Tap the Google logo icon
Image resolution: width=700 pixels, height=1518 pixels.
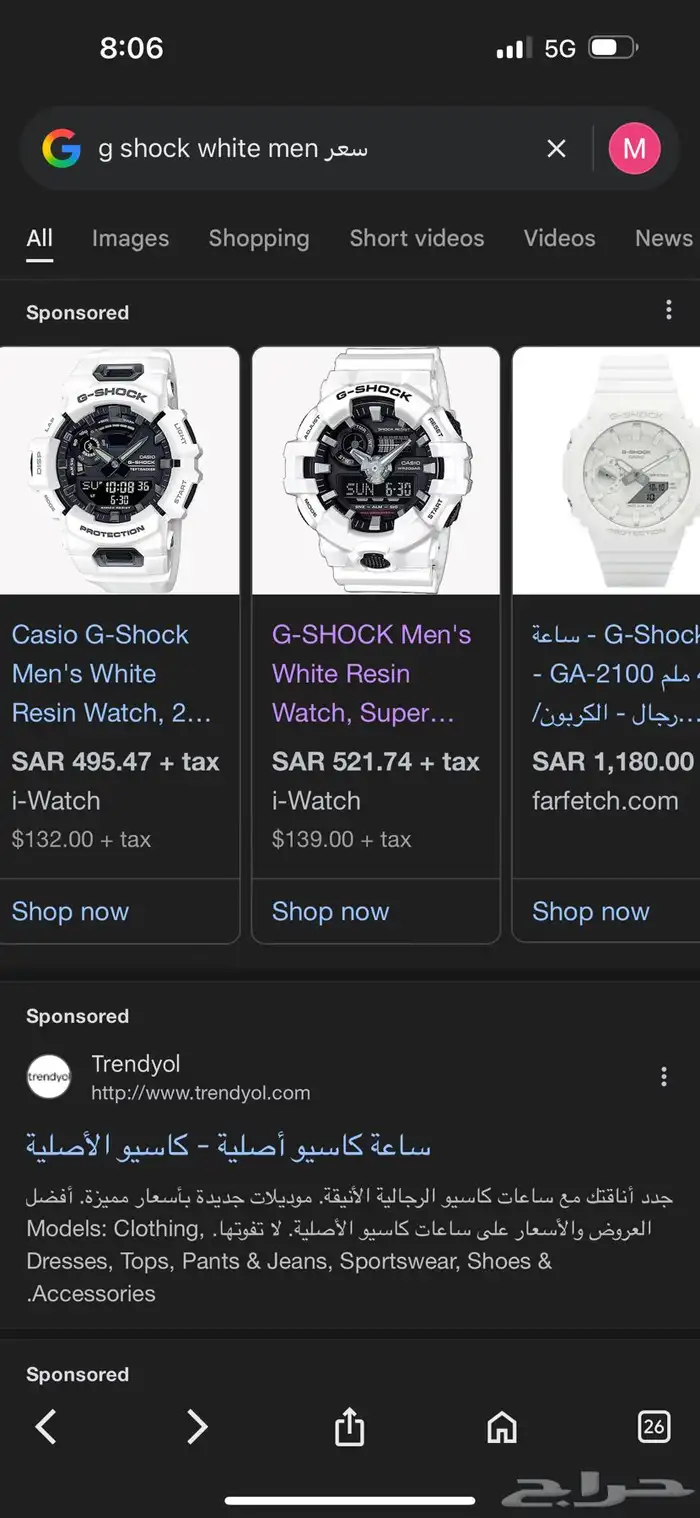pos(61,149)
